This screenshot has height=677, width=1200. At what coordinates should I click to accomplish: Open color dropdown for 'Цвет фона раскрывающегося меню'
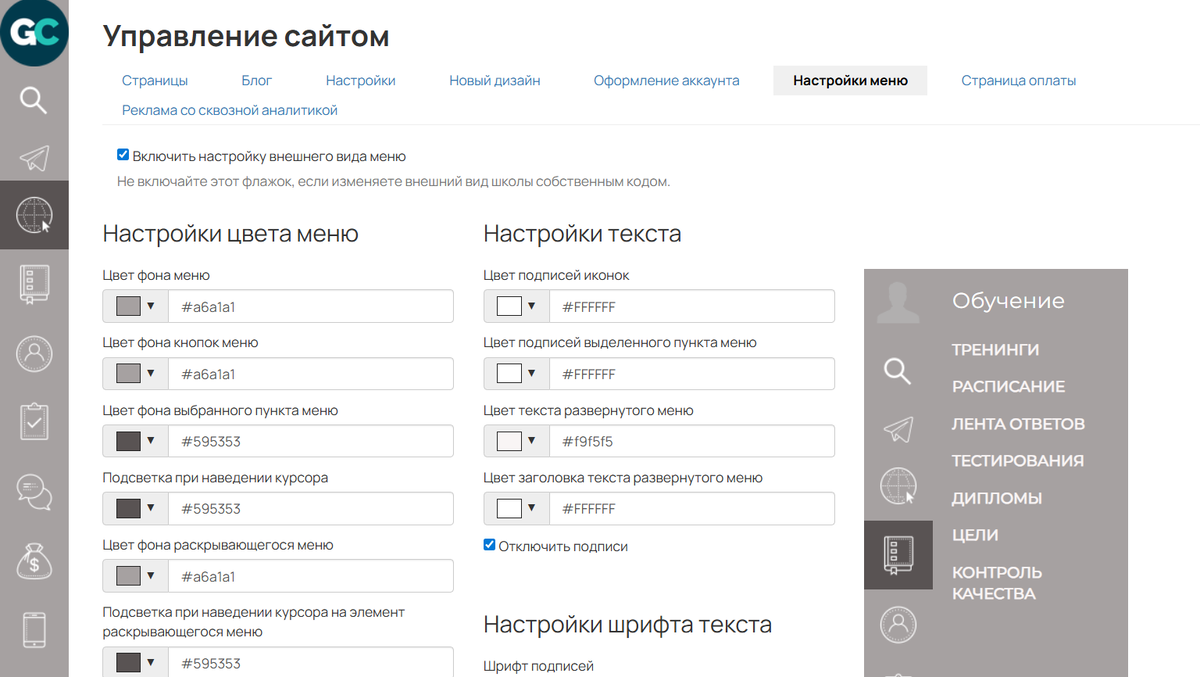[x=135, y=576]
